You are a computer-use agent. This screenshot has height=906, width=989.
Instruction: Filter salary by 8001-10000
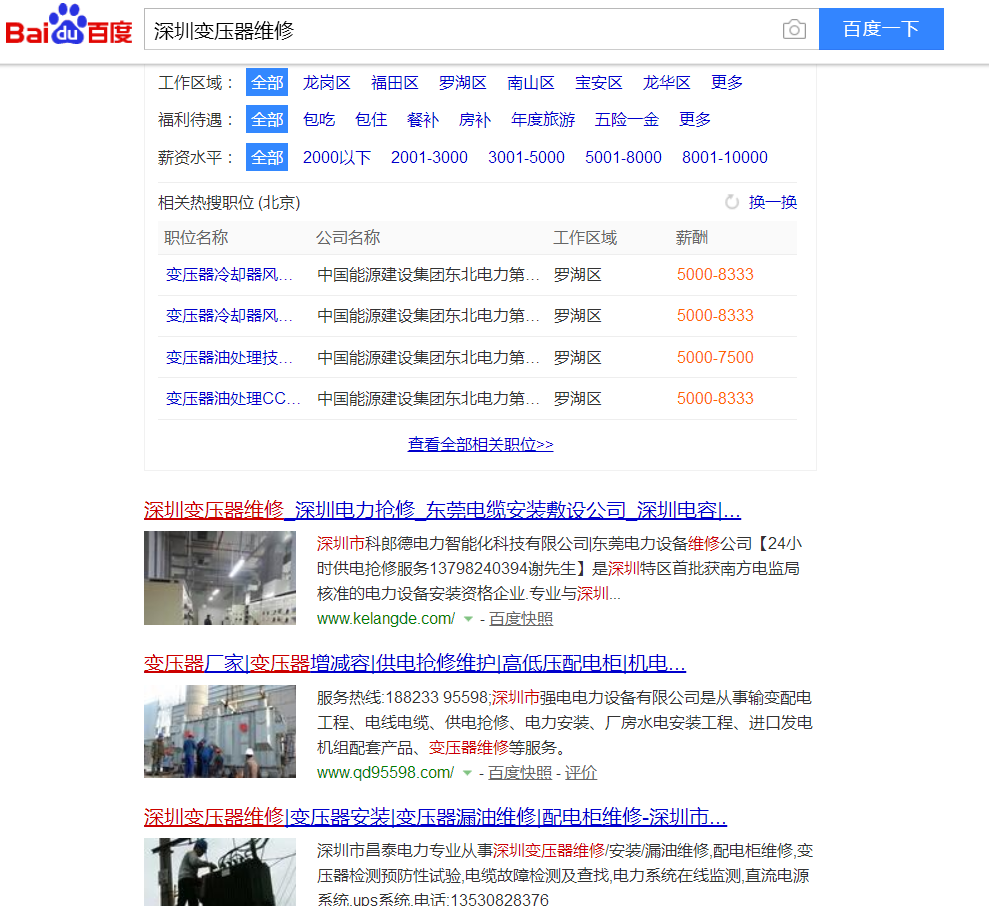[x=725, y=157]
